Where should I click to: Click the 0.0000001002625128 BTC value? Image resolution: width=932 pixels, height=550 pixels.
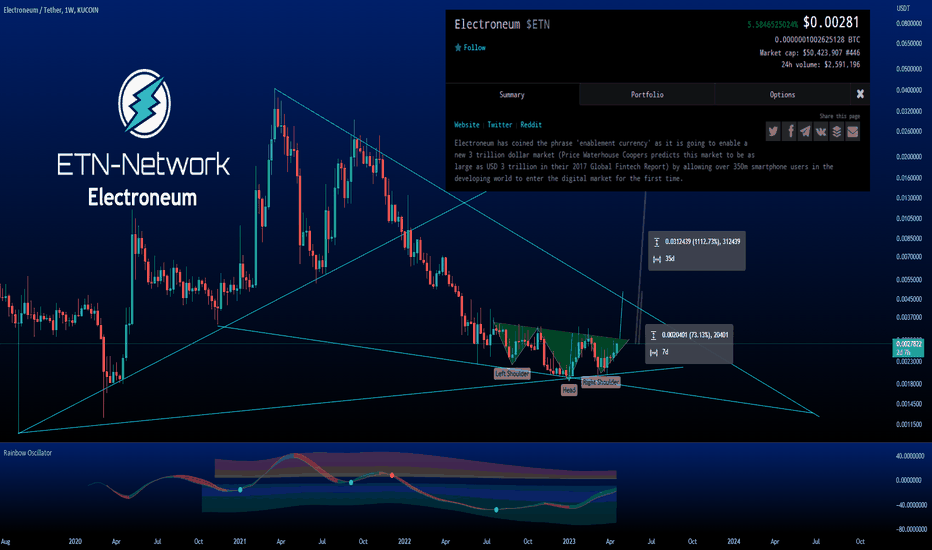pyautogui.click(x=817, y=40)
